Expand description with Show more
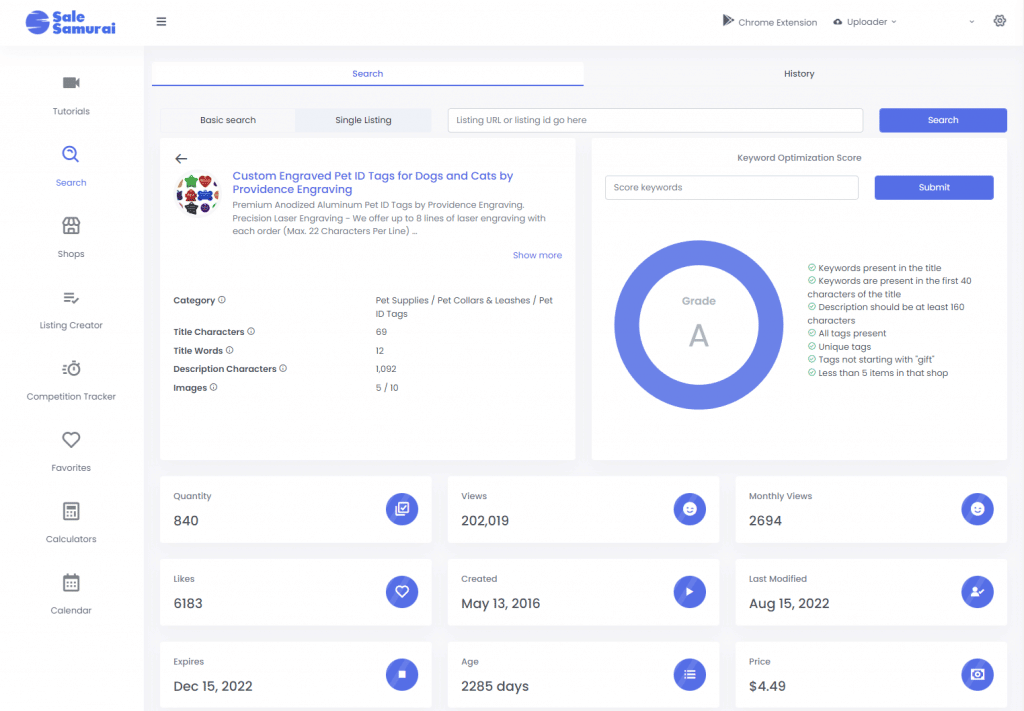The width and height of the screenshot is (1024, 711). coord(537,255)
